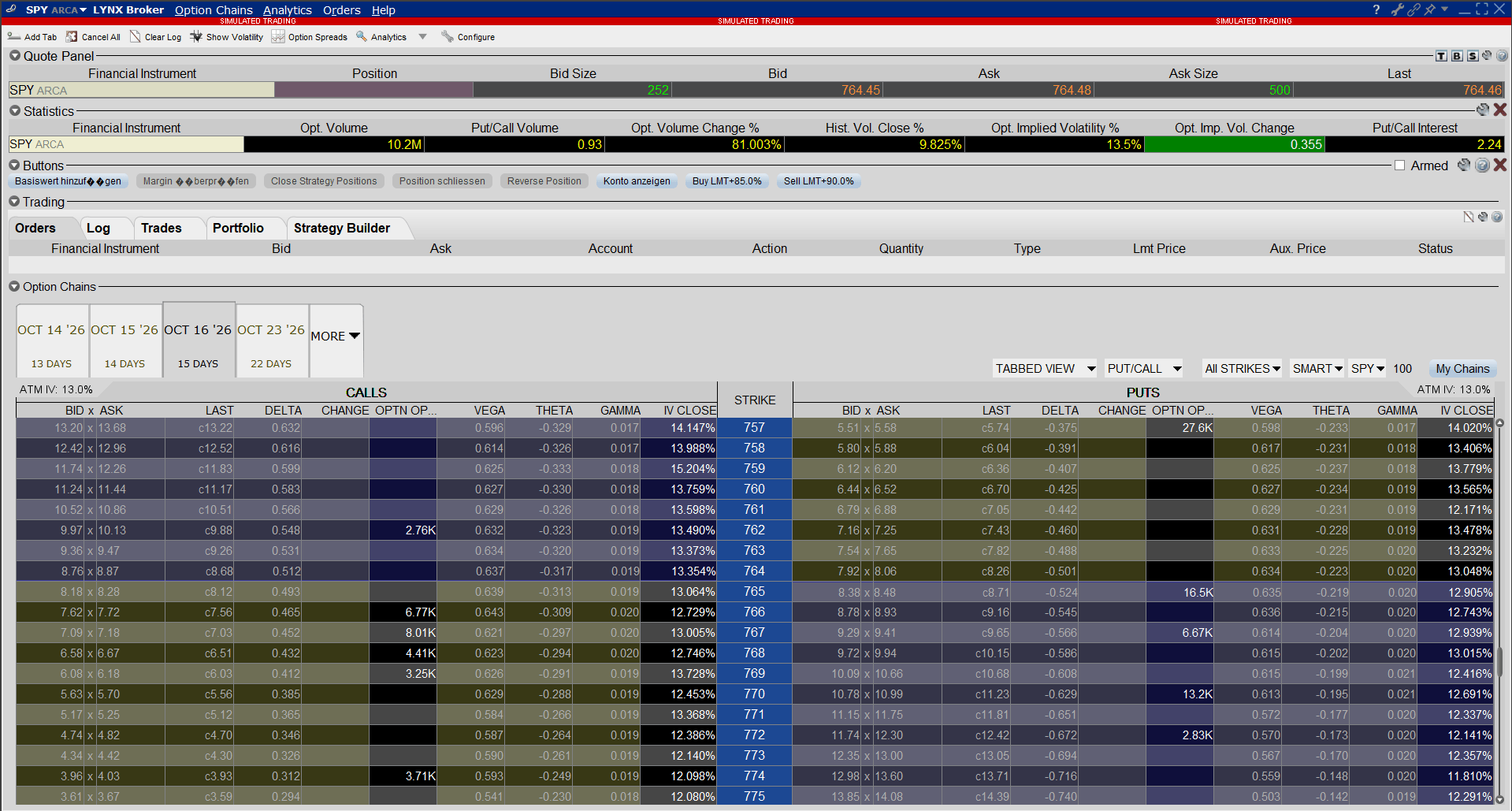Click the My Chains button

click(1462, 368)
